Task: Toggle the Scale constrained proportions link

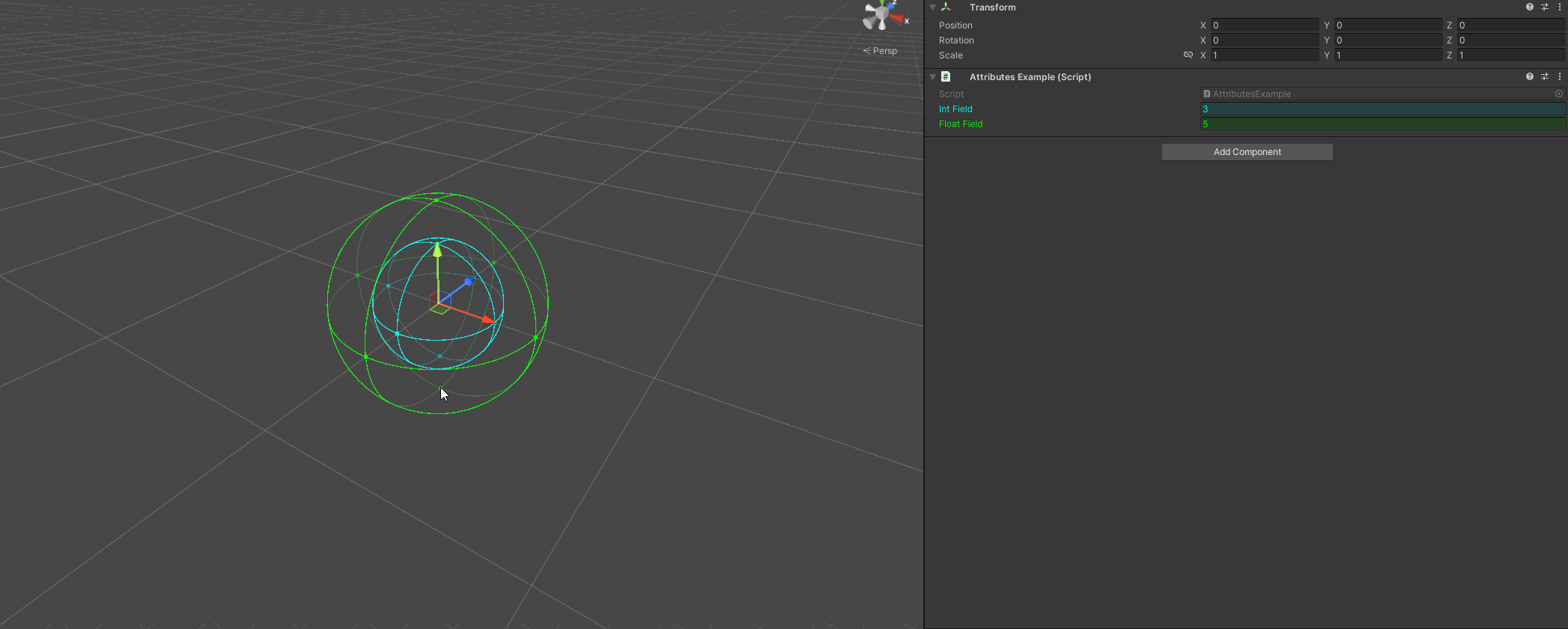Action: [x=1188, y=55]
